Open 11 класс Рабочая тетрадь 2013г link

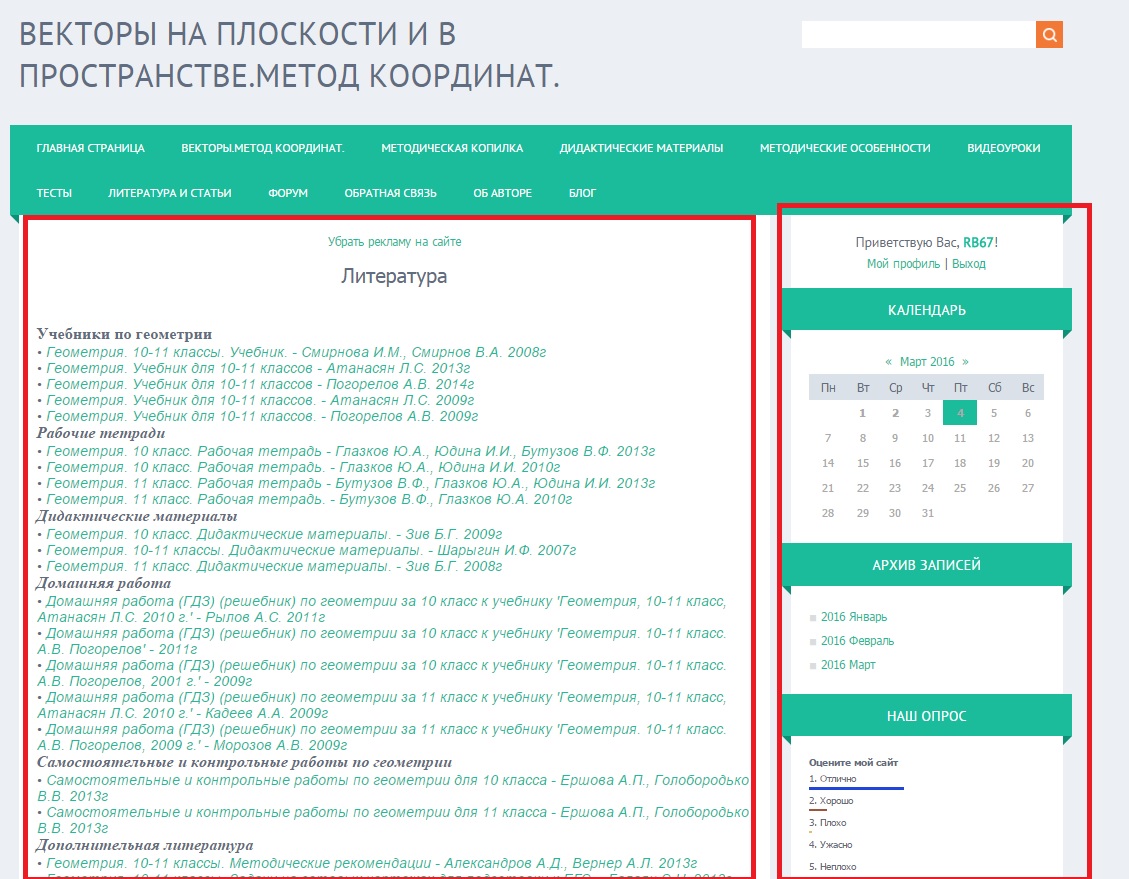351,483
